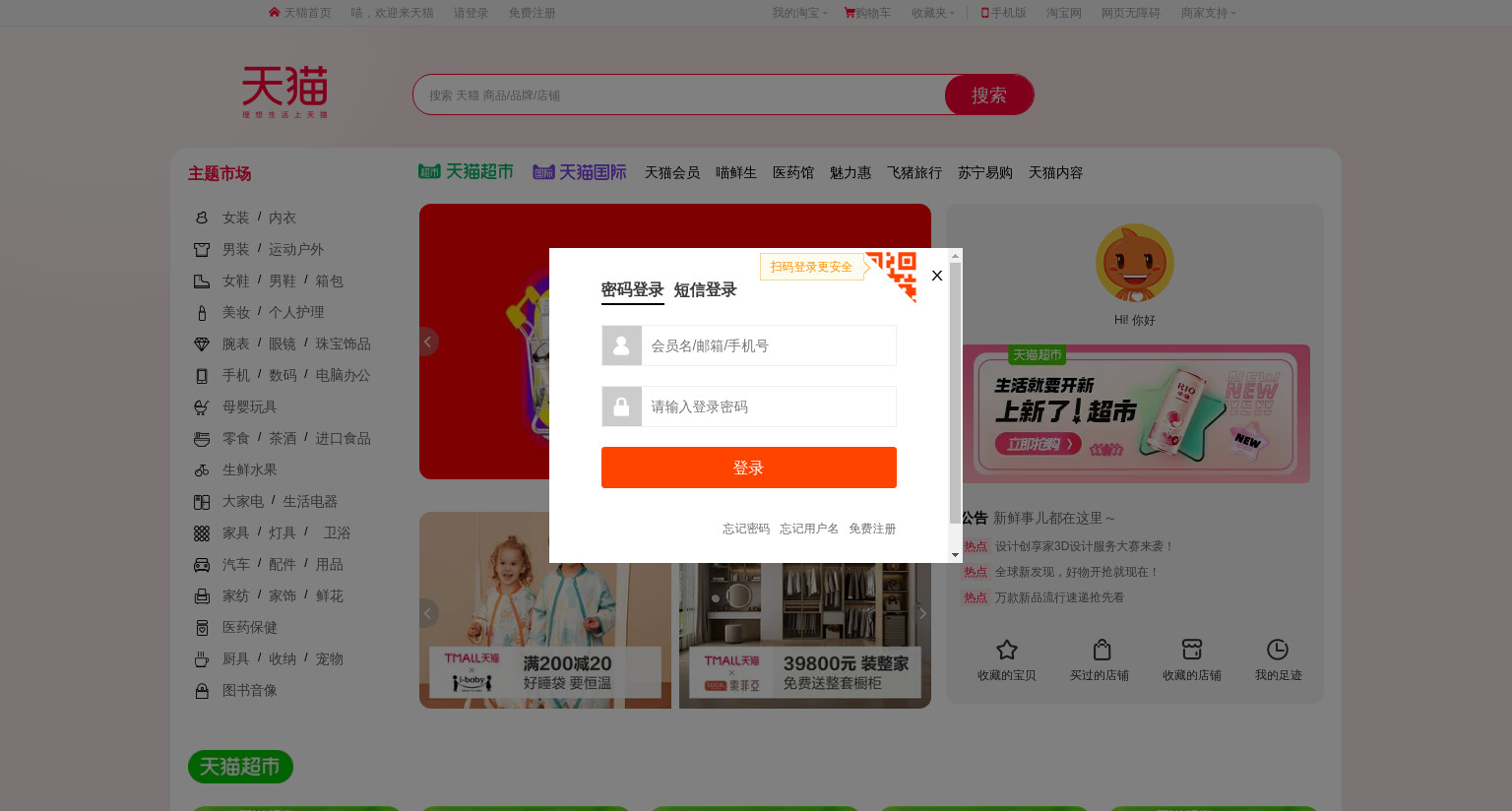Open the 购物车 cart in top bar
This screenshot has width=1512, height=811.
867,13
